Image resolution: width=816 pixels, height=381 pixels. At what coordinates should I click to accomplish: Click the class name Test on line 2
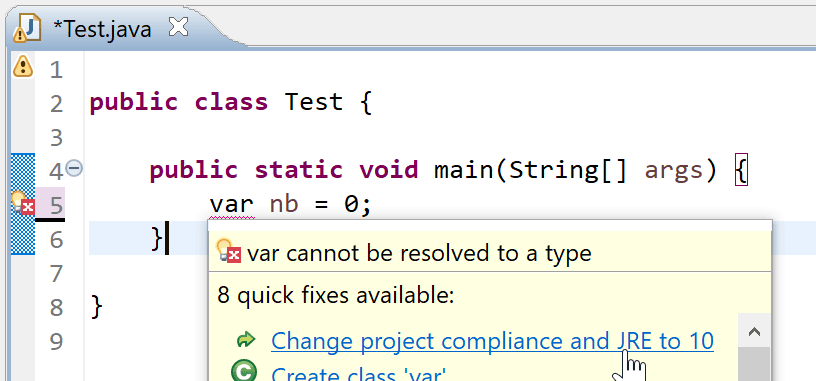(314, 101)
